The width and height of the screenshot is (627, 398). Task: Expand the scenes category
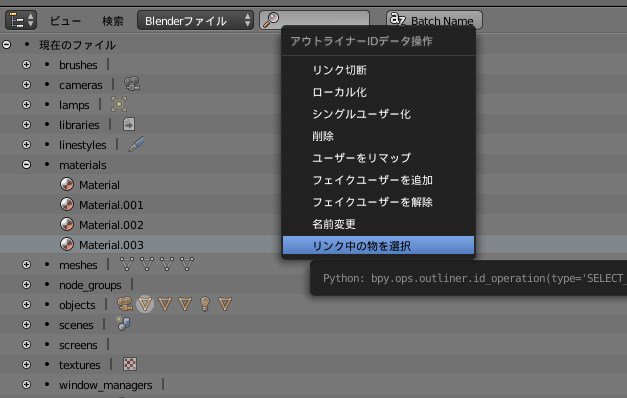[26, 324]
